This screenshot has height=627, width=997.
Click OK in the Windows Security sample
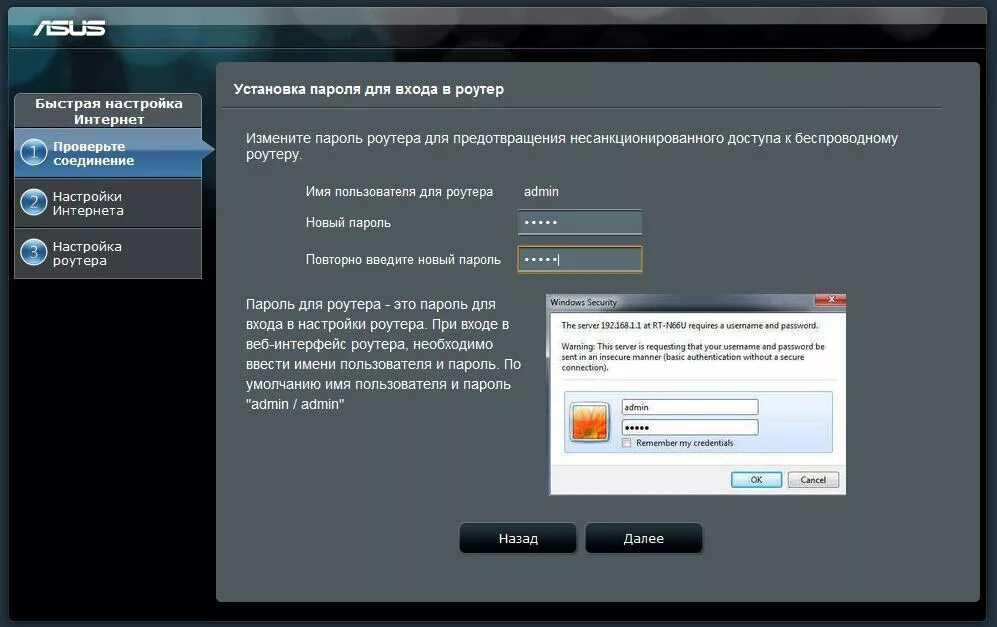756,479
